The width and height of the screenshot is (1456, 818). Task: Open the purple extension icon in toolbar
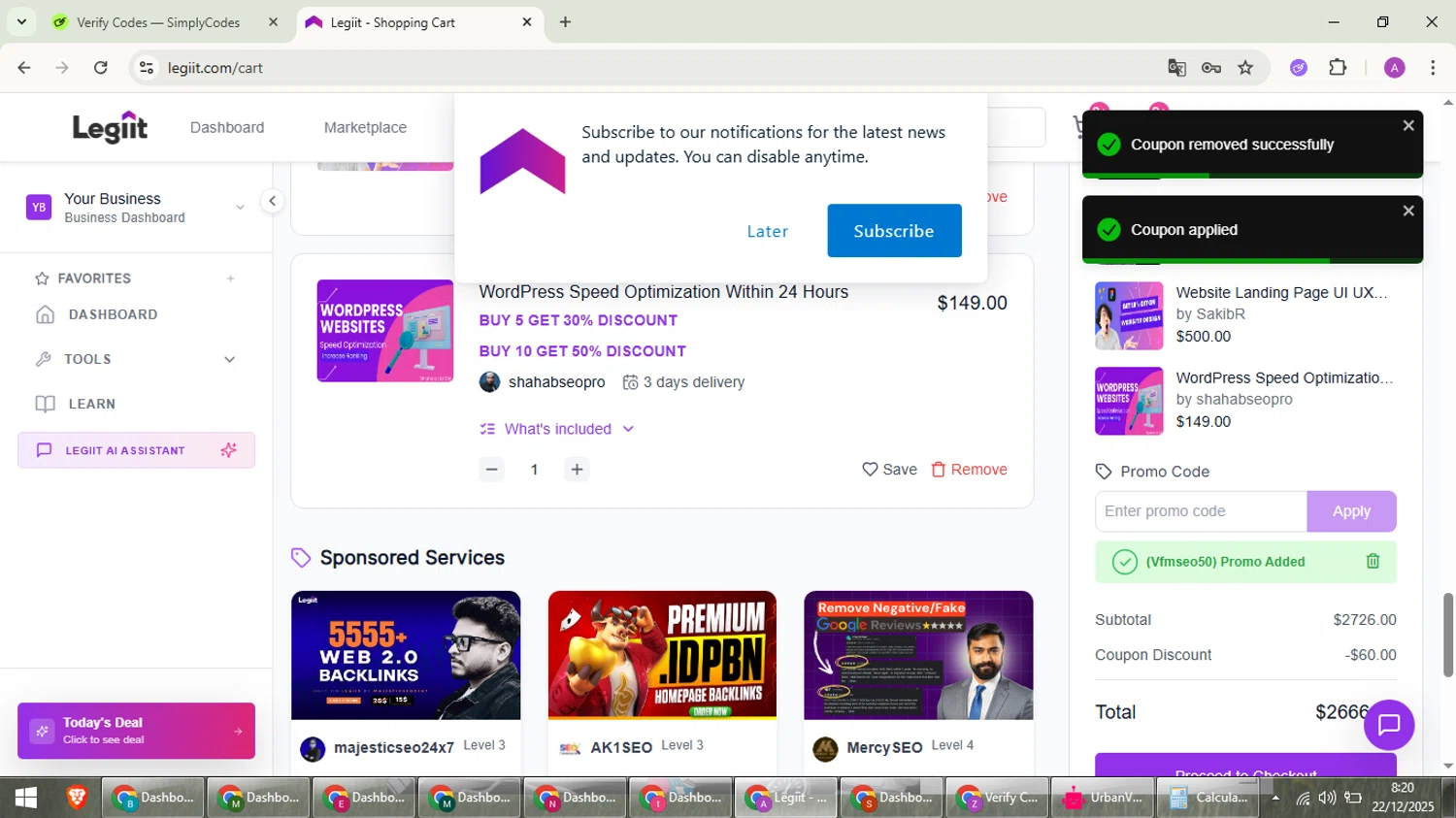(x=1299, y=68)
